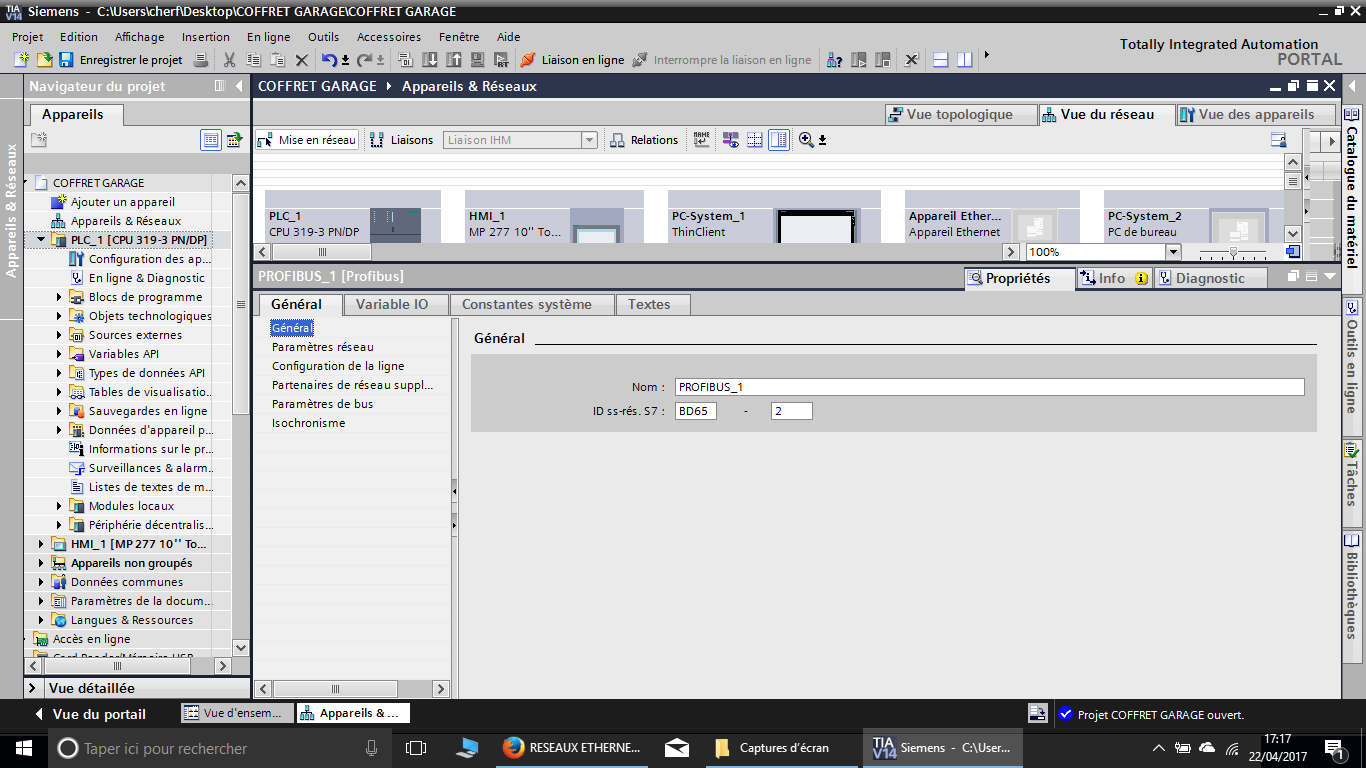Click the Liaison en ligne icon
The height and width of the screenshot is (768, 1366).
click(528, 60)
